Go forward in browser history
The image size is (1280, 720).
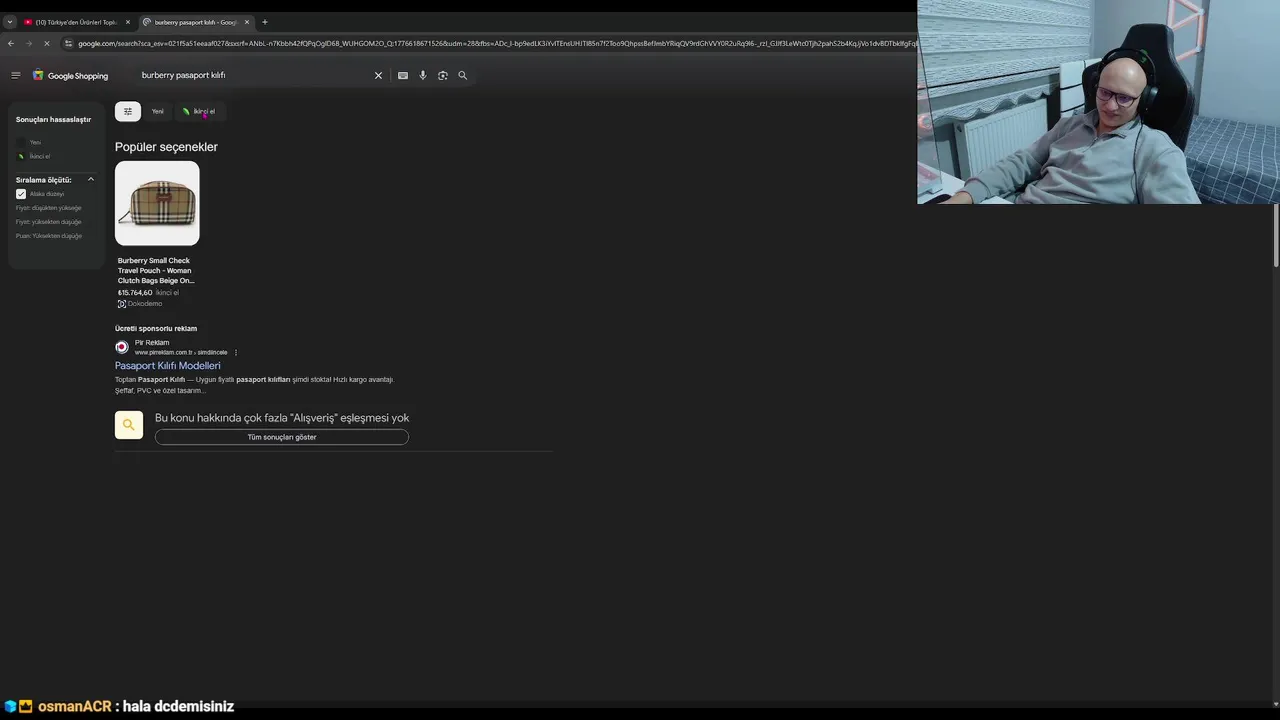[28, 43]
